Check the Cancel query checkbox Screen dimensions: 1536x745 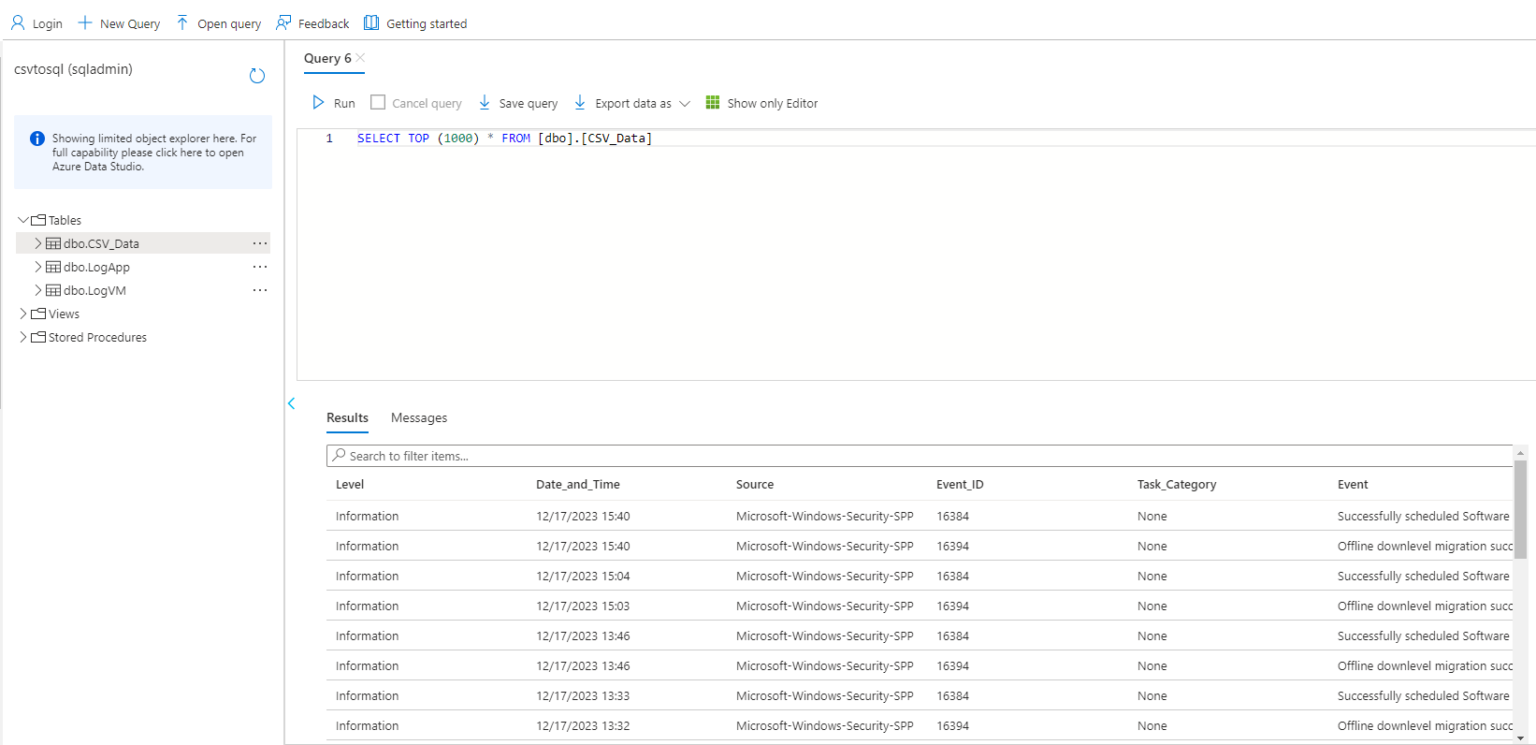click(377, 102)
